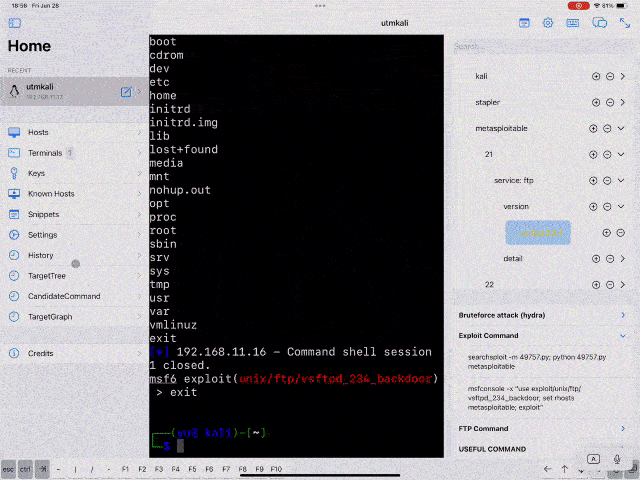Expand the kali tree node
Image resolution: width=640 pixels, height=480 pixels.
[x=623, y=76]
